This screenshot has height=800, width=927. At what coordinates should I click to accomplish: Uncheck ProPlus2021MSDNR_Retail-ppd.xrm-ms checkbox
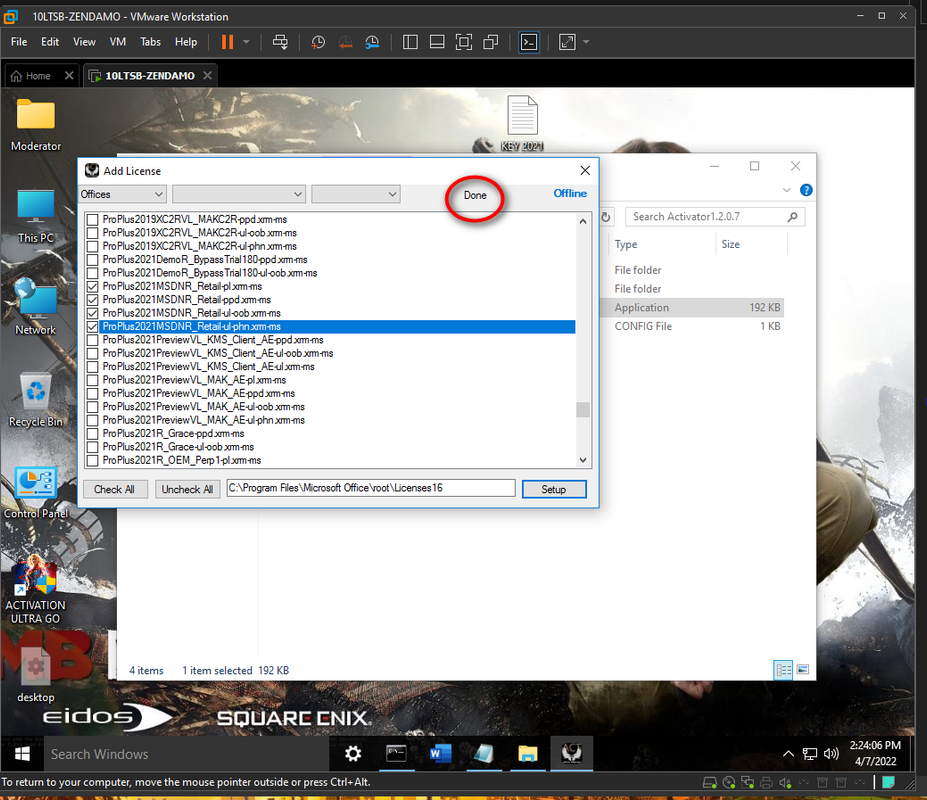point(93,300)
